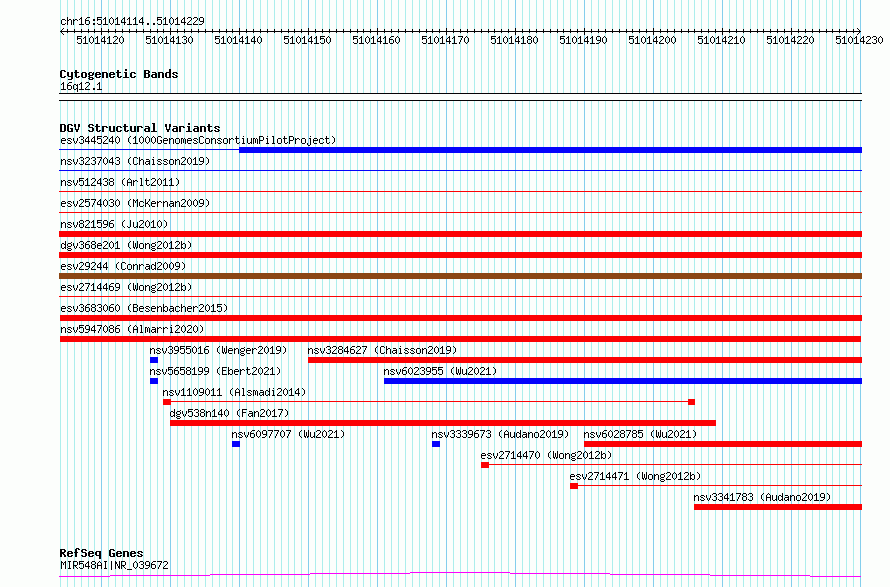Click the dgv368e201 red variant bar
Viewport: 890px width, 587px height.
click(x=460, y=255)
